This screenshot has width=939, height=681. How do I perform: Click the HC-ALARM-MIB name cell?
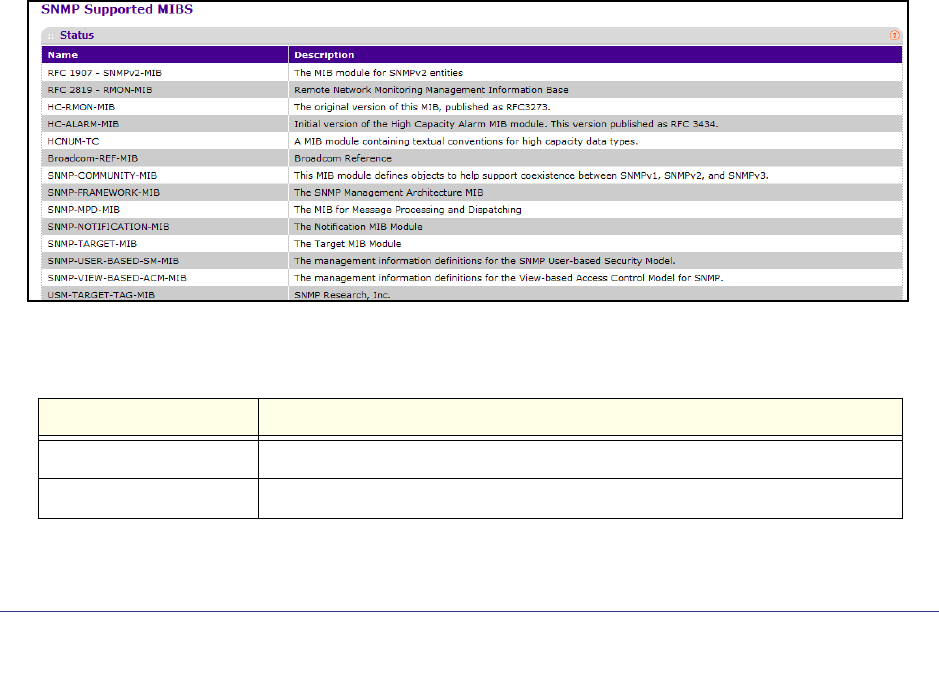pyautogui.click(x=83, y=124)
